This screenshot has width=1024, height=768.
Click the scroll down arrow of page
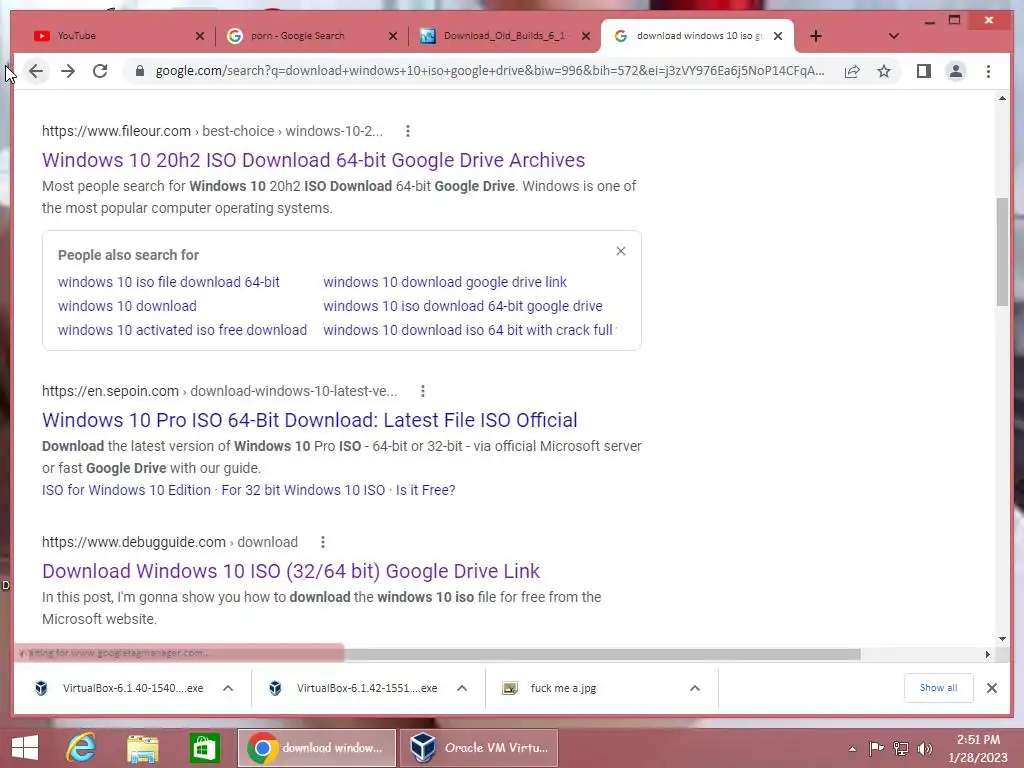pos(1002,639)
